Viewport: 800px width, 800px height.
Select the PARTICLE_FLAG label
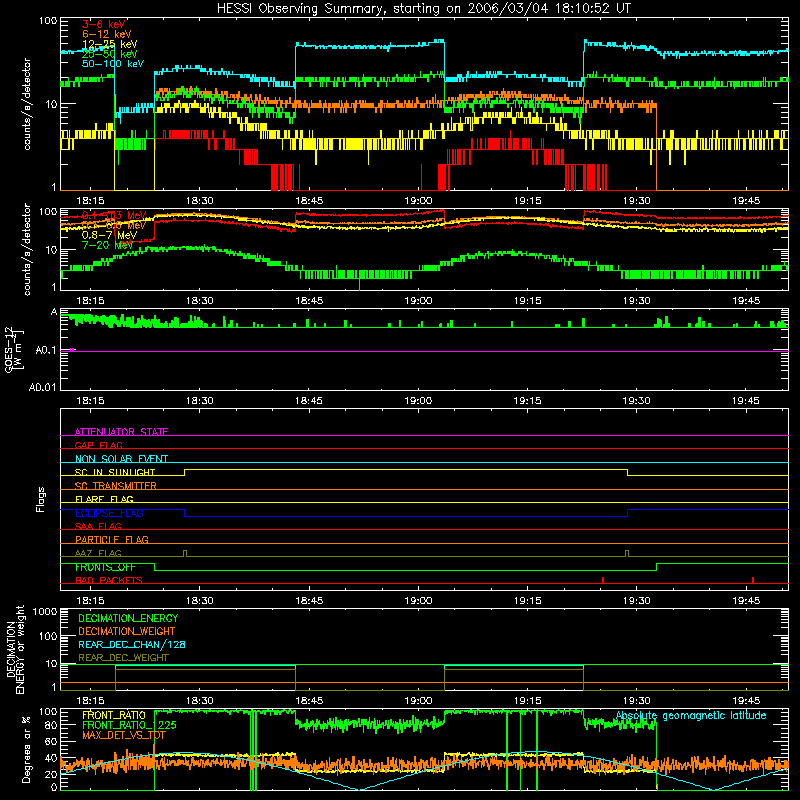(x=112, y=539)
